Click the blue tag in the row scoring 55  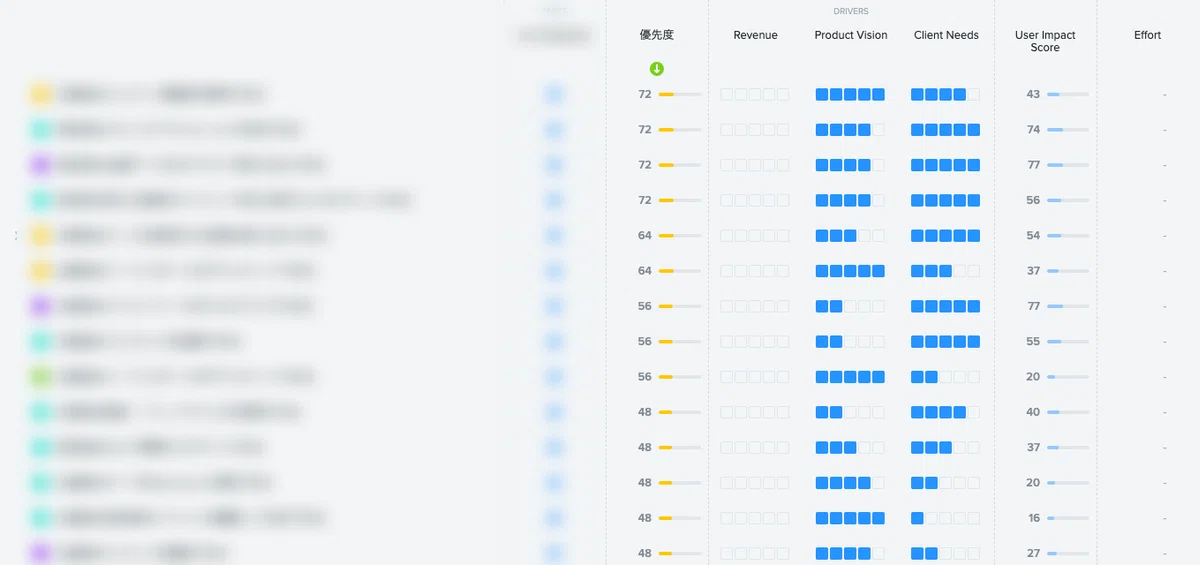pyautogui.click(x=554, y=342)
